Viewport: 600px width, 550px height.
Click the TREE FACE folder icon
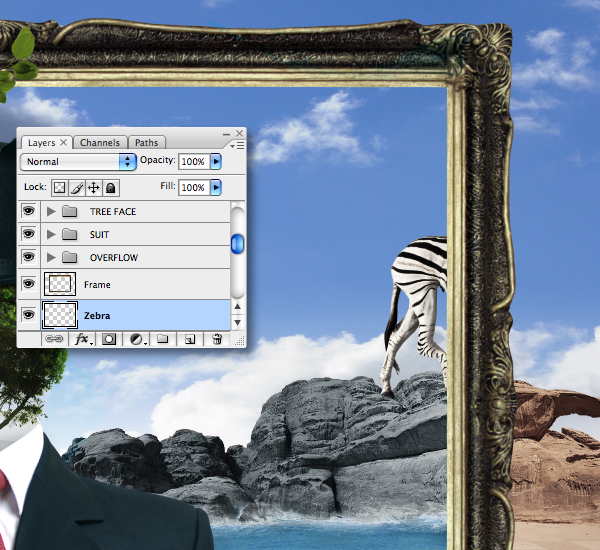pos(70,211)
